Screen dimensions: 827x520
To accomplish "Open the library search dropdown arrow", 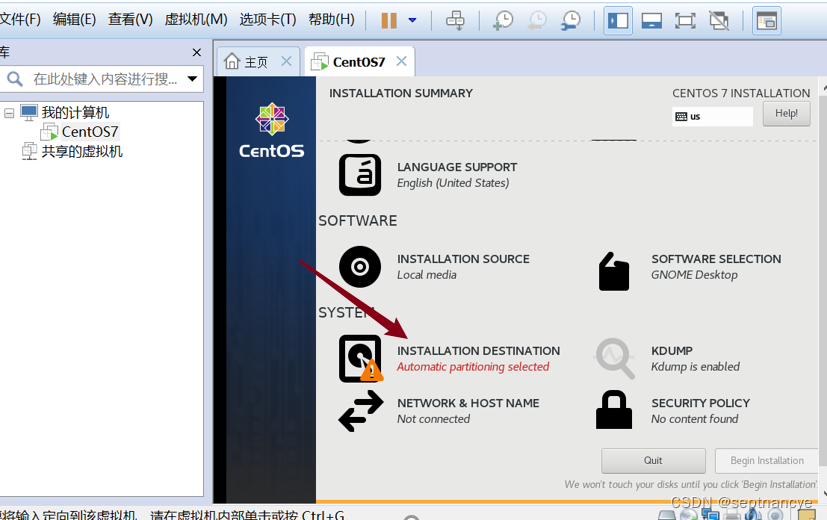I will pos(193,79).
